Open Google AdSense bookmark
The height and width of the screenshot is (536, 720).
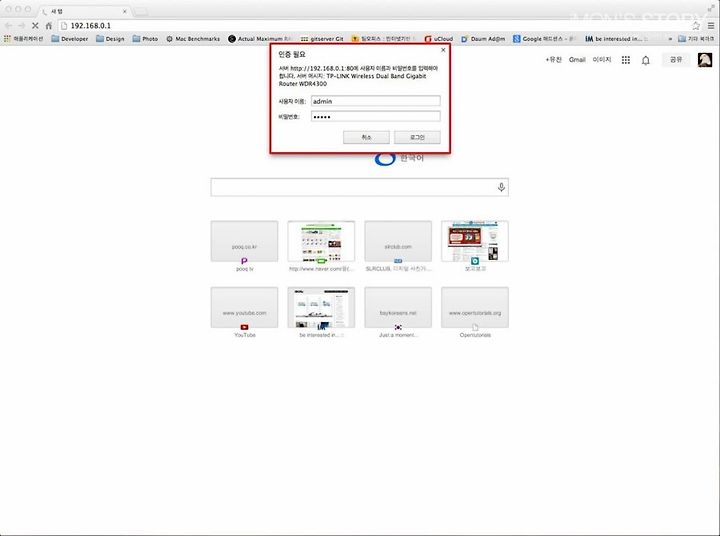point(545,39)
